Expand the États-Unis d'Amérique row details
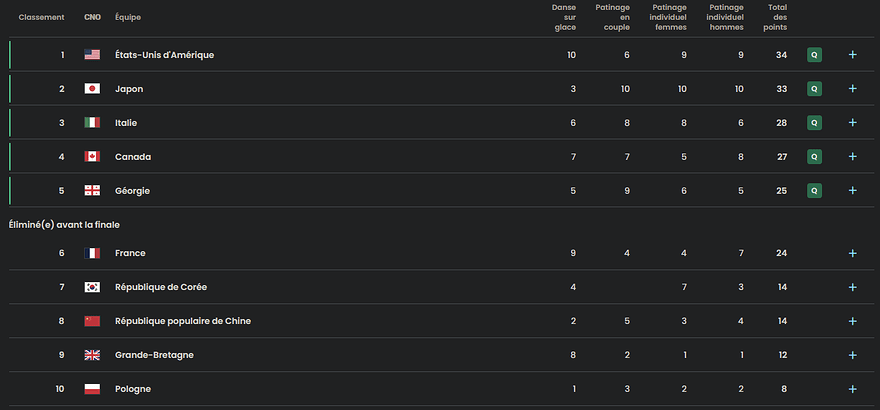880x410 pixels. (x=852, y=55)
